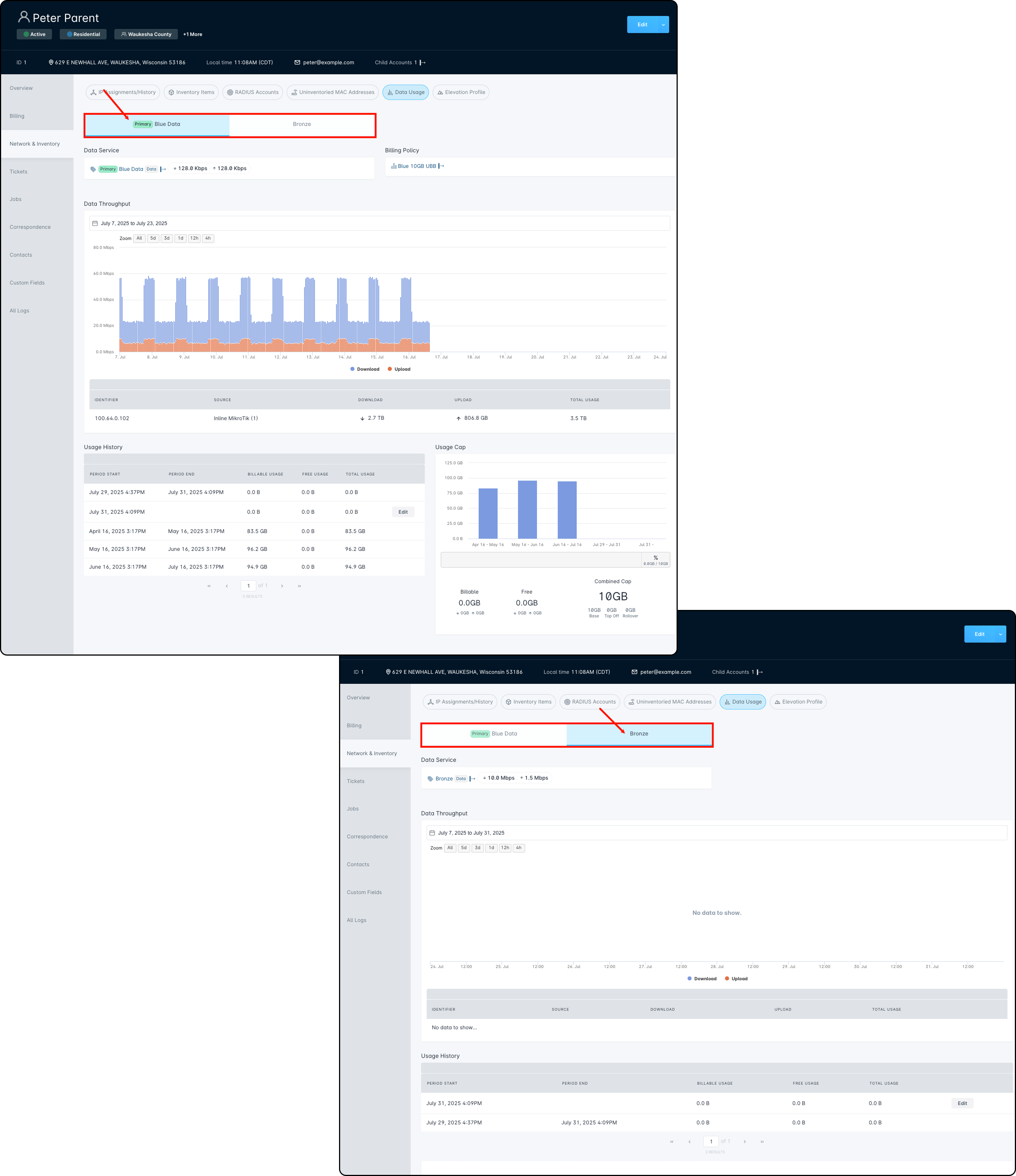Click the location pin icon in top window

point(51,62)
